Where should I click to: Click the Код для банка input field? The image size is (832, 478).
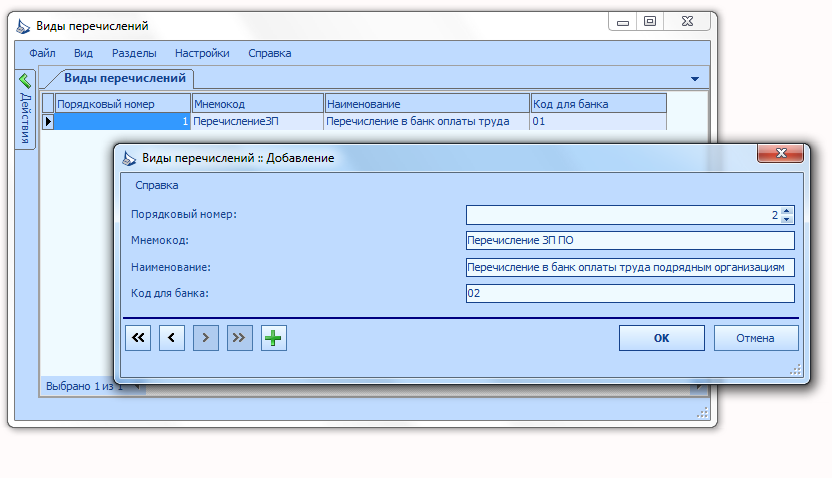pyautogui.click(x=630, y=293)
